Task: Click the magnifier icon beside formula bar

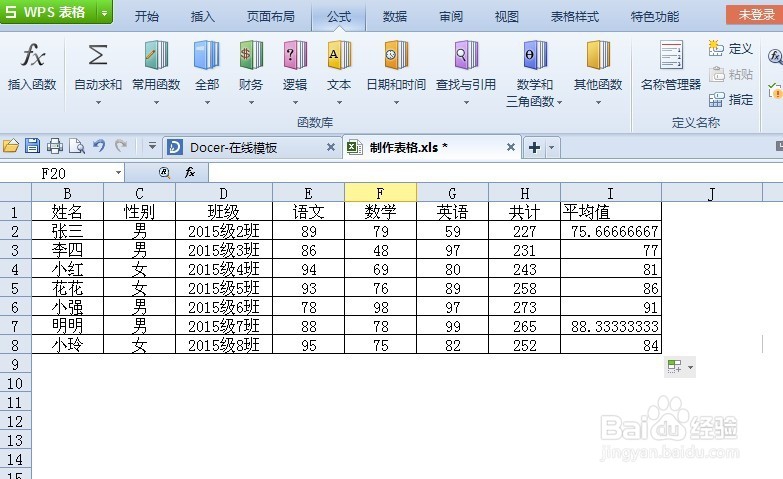Action: [164, 172]
